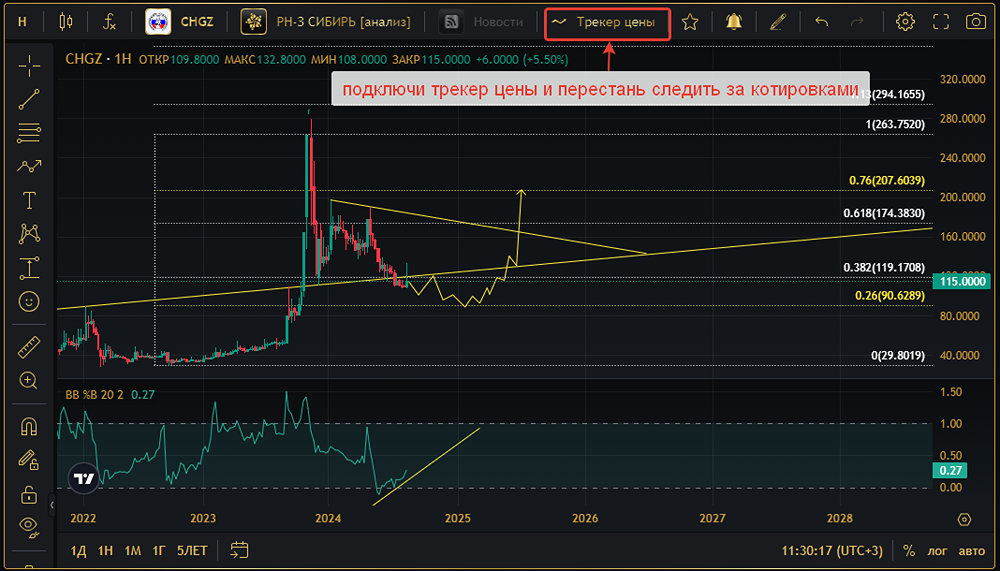Click the BB %B 20 2 indicator label
Screen dimensions: 1000x571
point(94,395)
